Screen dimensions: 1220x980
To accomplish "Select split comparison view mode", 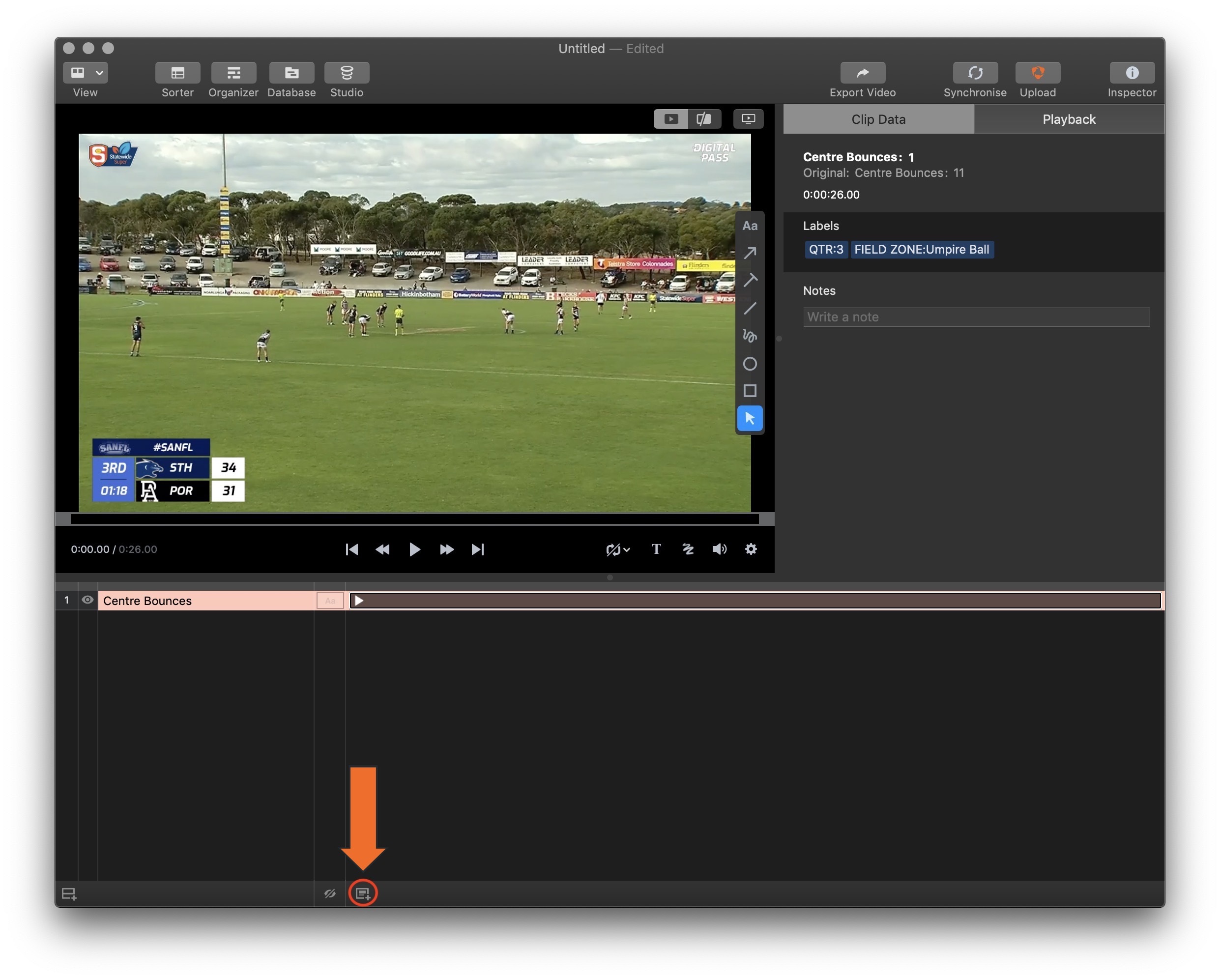I will (704, 119).
